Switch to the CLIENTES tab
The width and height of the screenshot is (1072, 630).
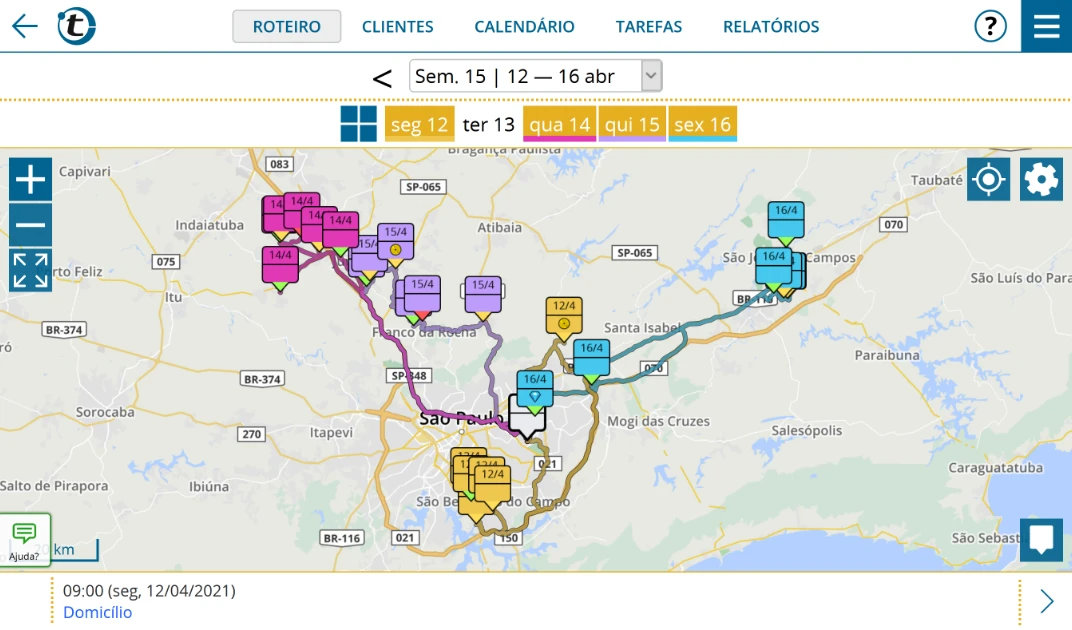(x=397, y=27)
